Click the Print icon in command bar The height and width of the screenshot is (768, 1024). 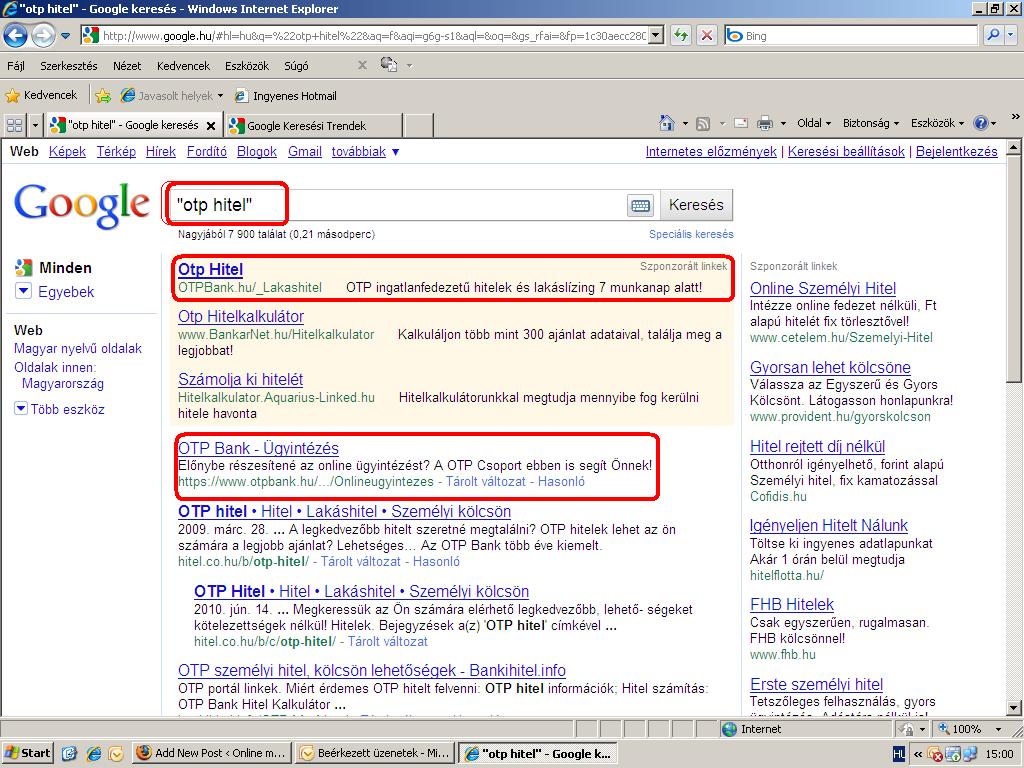tap(765, 123)
